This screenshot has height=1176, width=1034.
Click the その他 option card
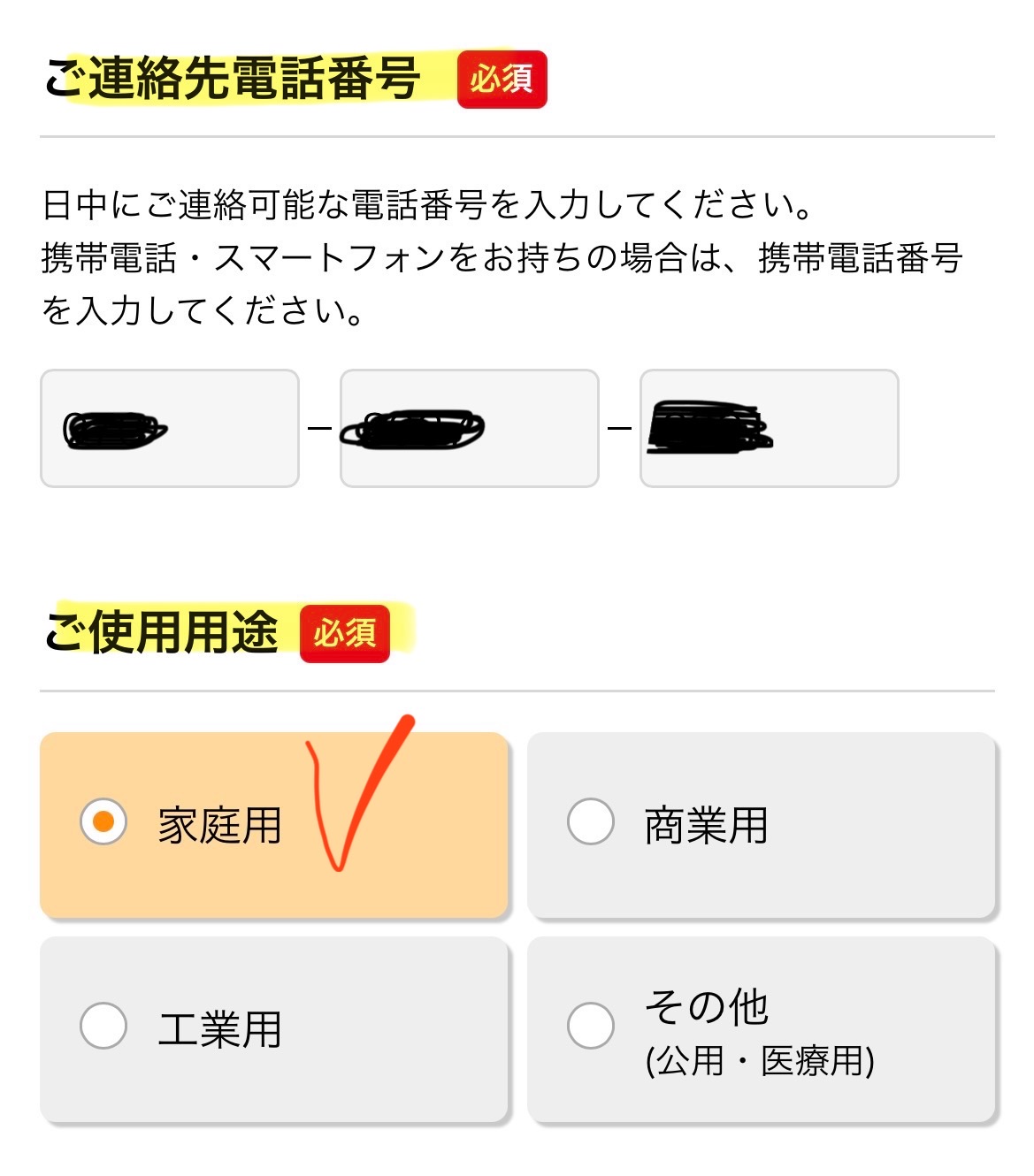762,1030
